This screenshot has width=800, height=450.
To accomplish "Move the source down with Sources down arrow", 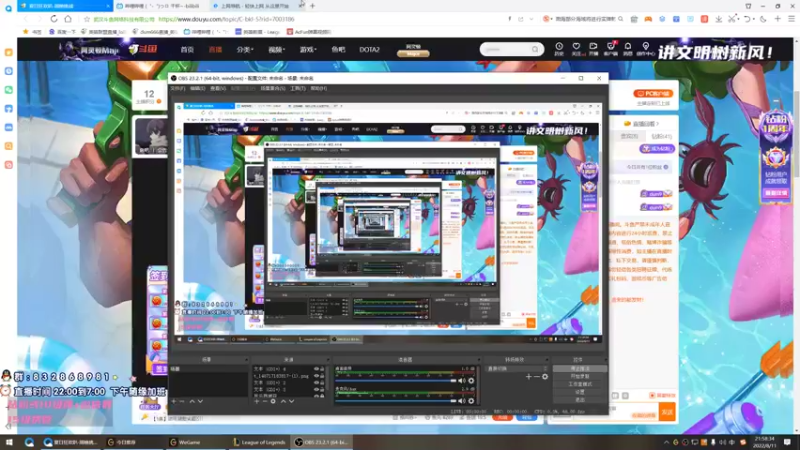I will [x=291, y=402].
